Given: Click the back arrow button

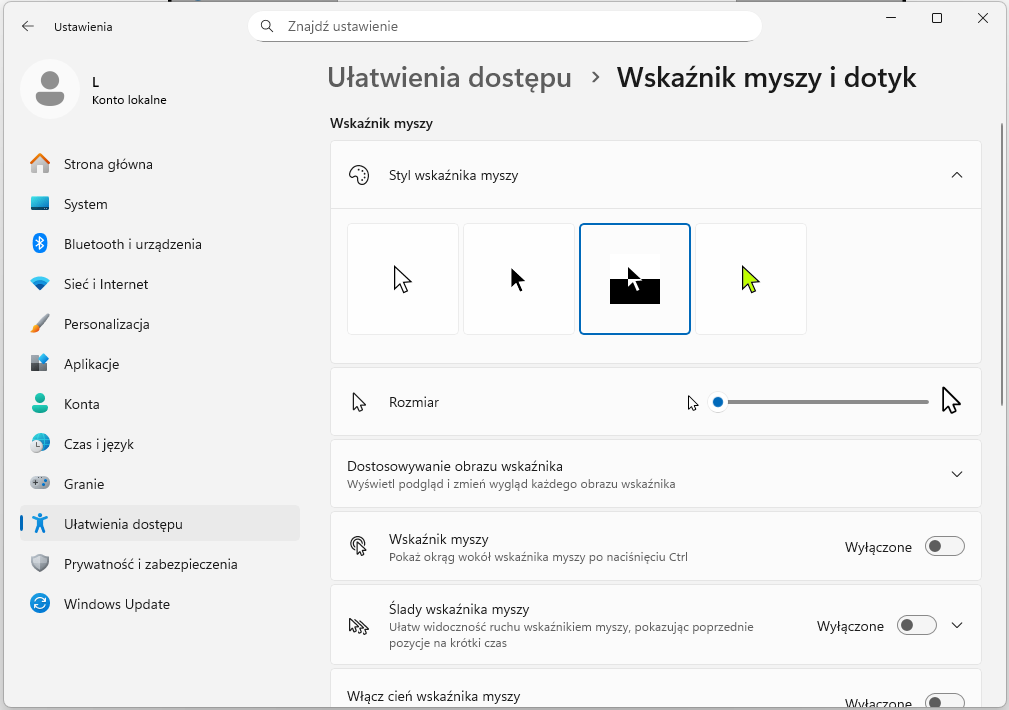Looking at the screenshot, I should point(27,27).
